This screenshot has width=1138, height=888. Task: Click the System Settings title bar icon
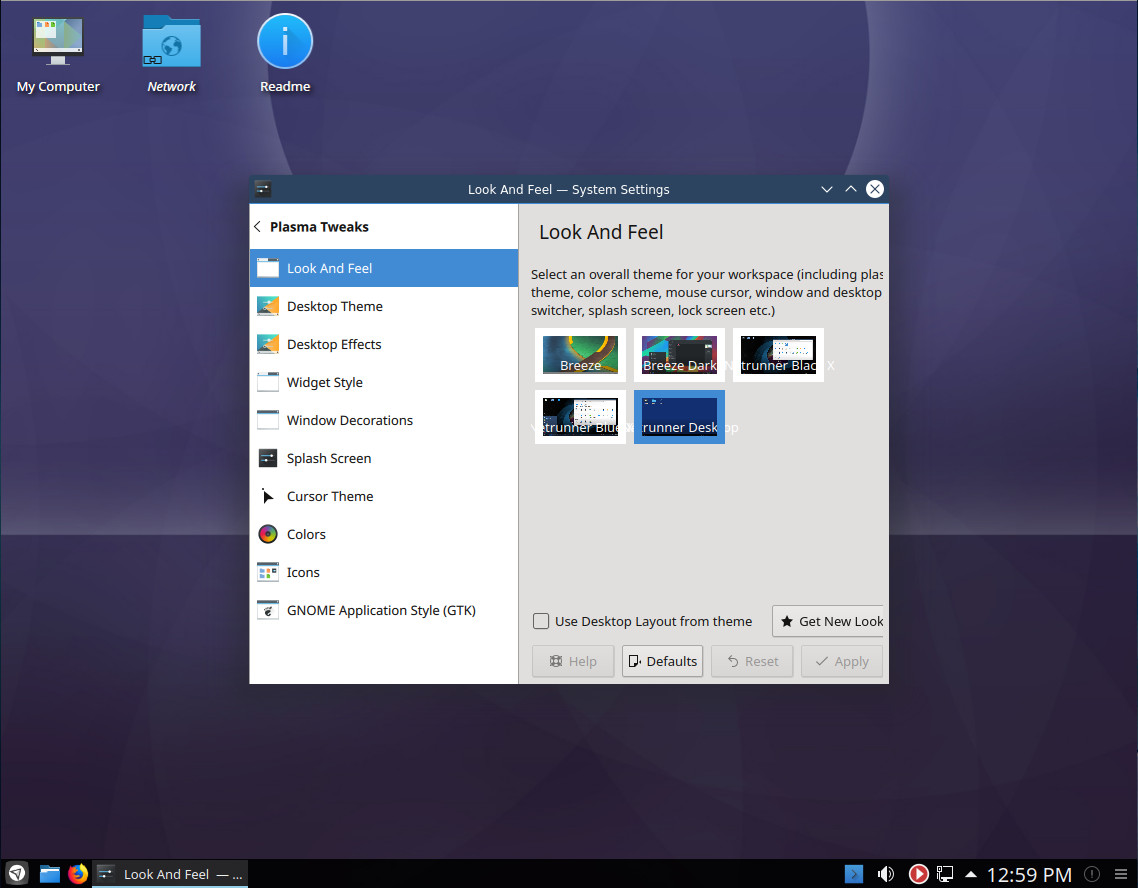tap(263, 189)
